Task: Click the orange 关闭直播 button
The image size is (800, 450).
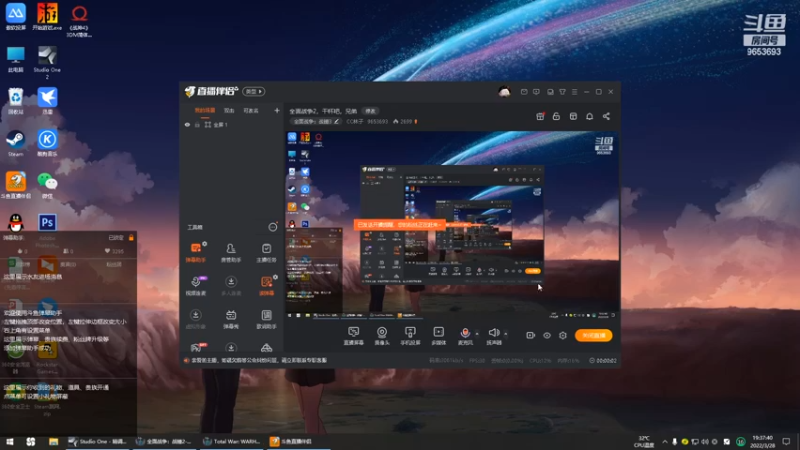Action: [x=593, y=335]
